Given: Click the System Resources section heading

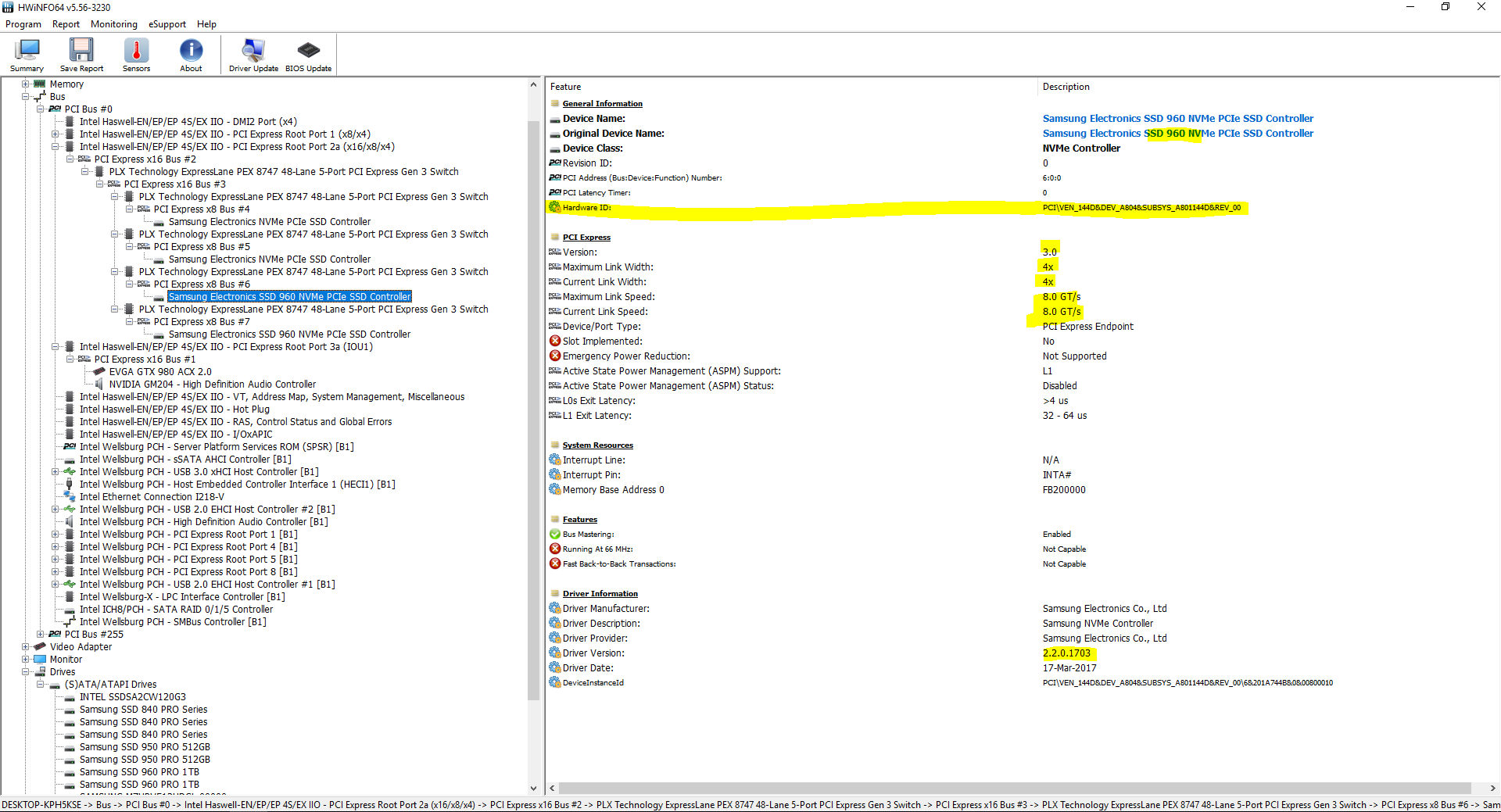Looking at the screenshot, I should 597,445.
